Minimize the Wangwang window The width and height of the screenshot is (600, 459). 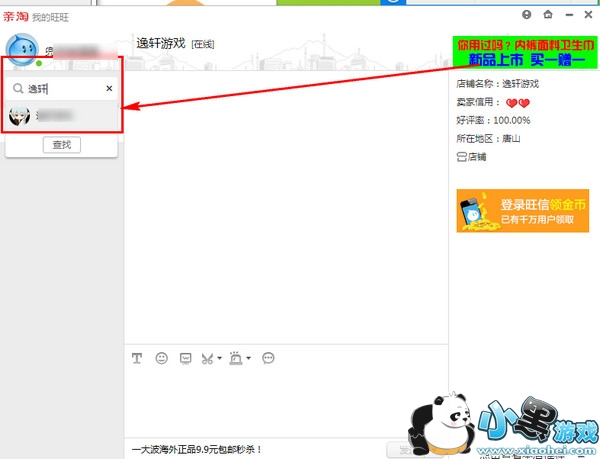coord(569,15)
